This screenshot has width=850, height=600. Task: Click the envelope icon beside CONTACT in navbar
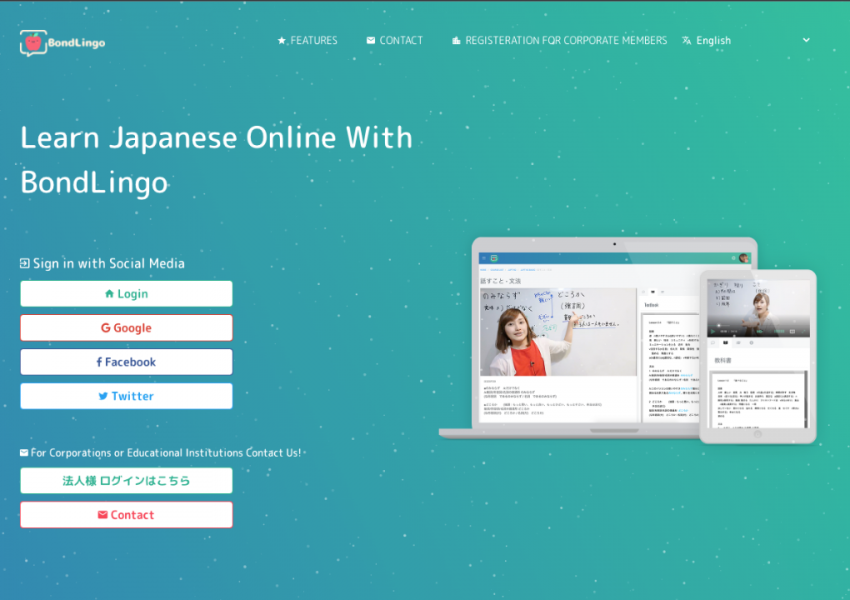point(371,41)
